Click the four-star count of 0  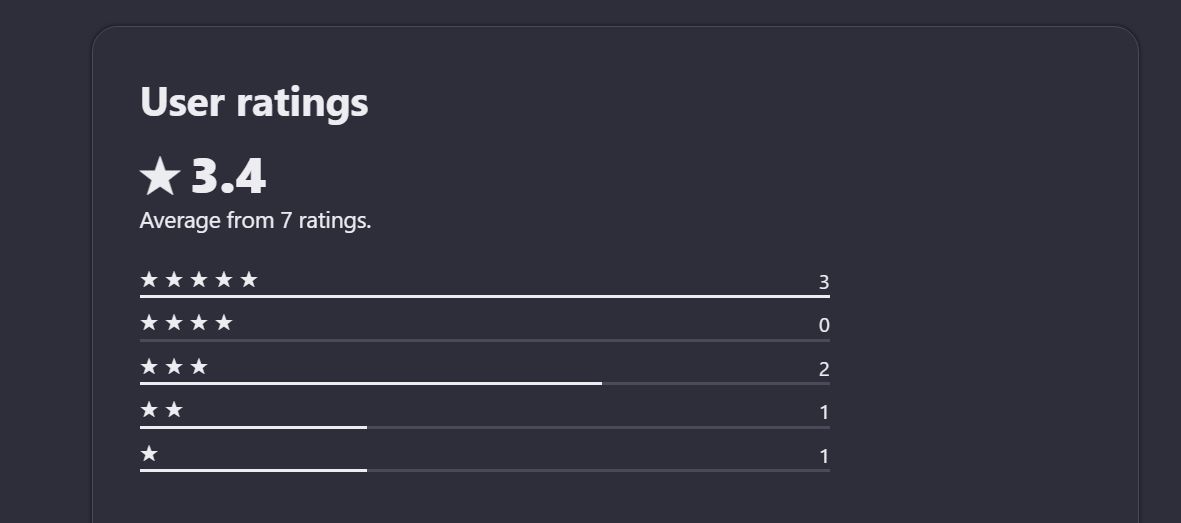click(x=824, y=326)
